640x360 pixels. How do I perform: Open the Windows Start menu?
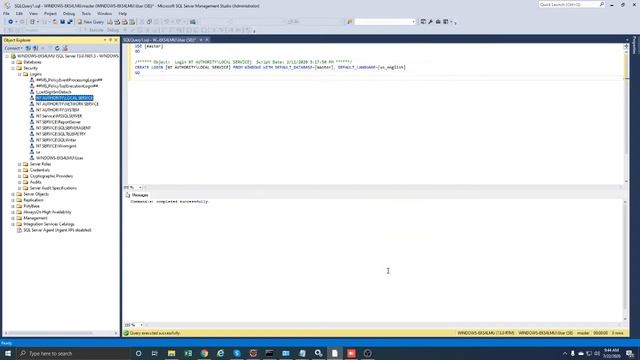click(8, 353)
